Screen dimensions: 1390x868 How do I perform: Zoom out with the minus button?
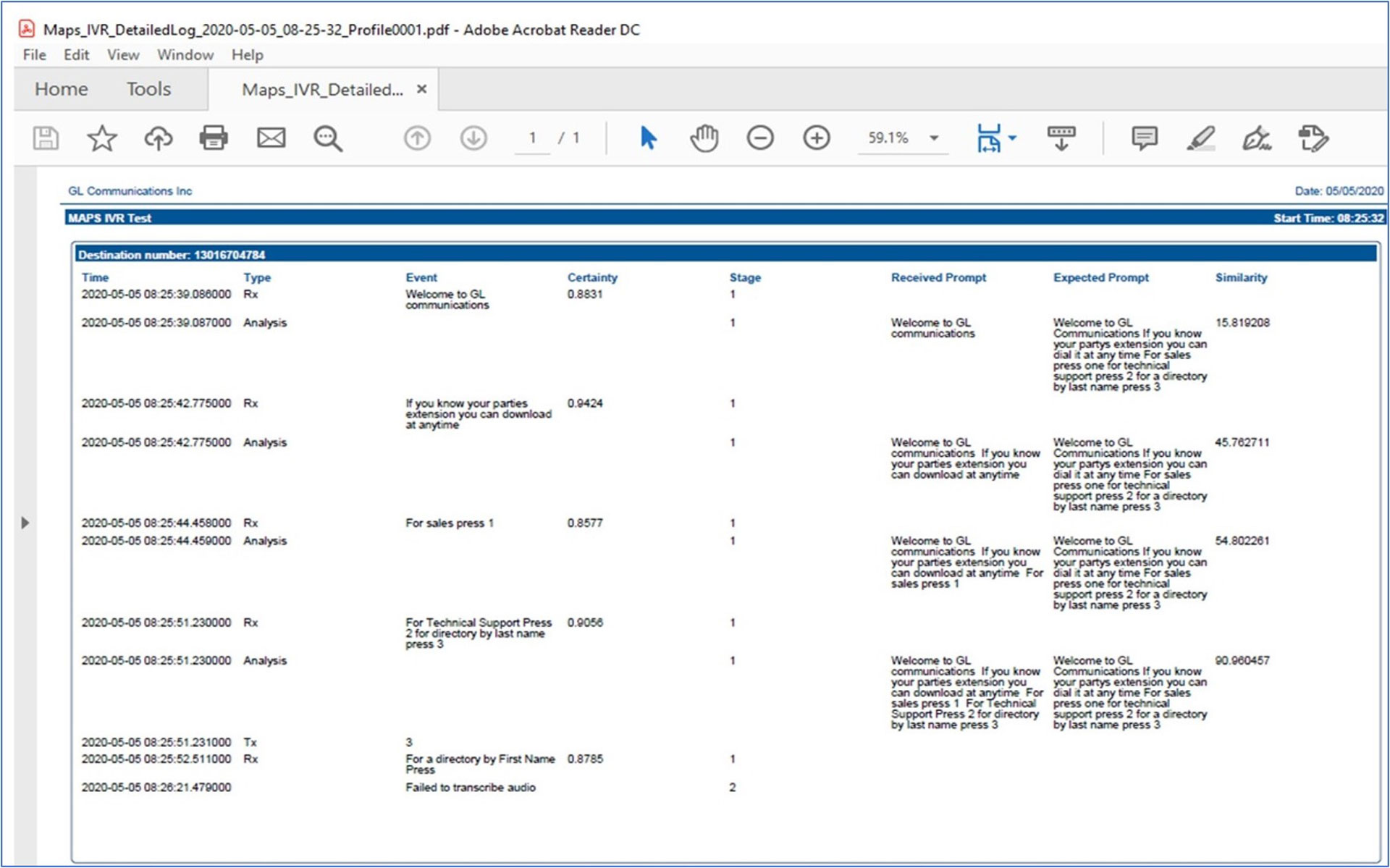point(760,138)
